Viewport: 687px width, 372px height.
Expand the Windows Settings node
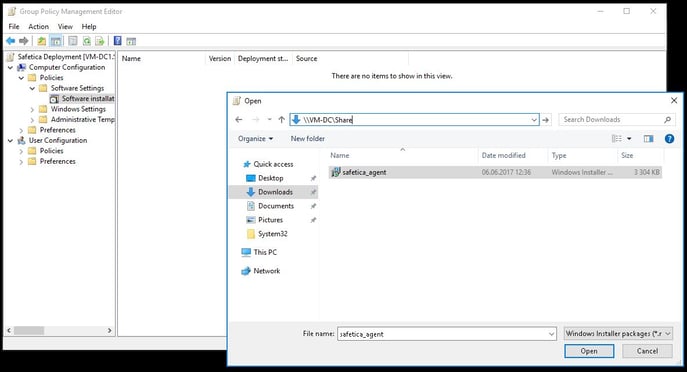tap(32, 110)
